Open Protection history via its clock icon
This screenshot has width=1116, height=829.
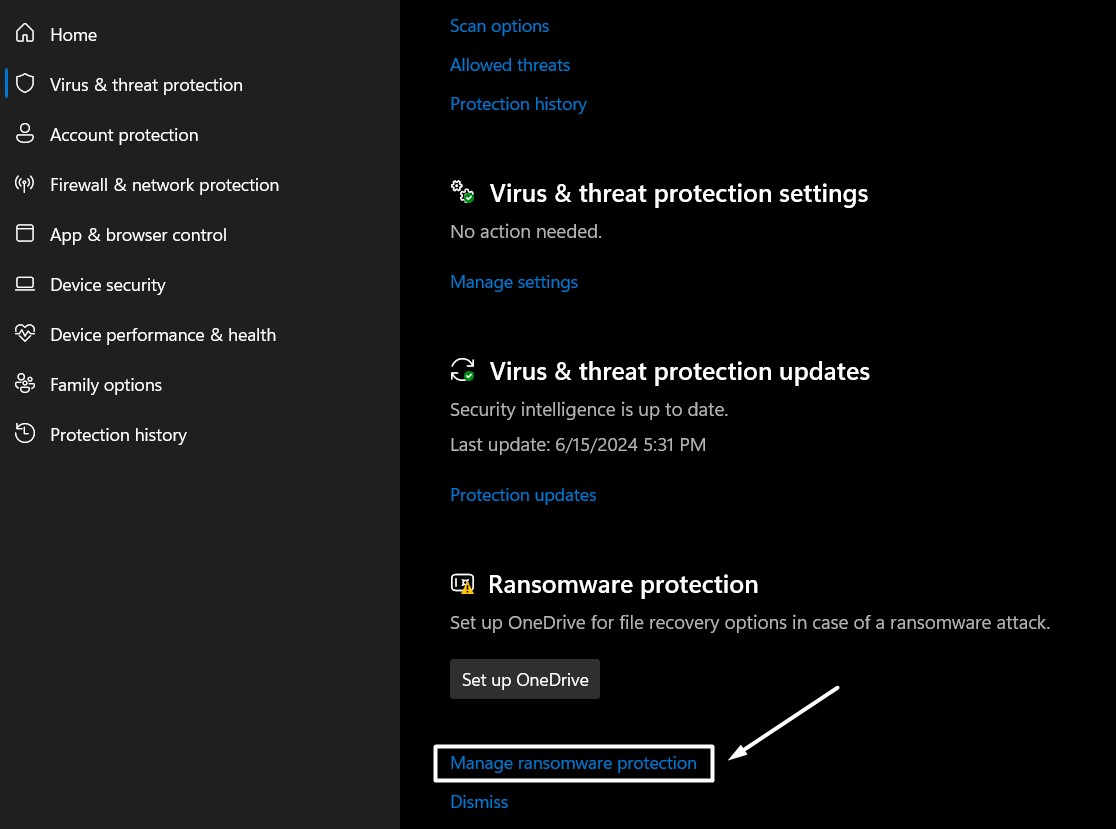click(25, 434)
